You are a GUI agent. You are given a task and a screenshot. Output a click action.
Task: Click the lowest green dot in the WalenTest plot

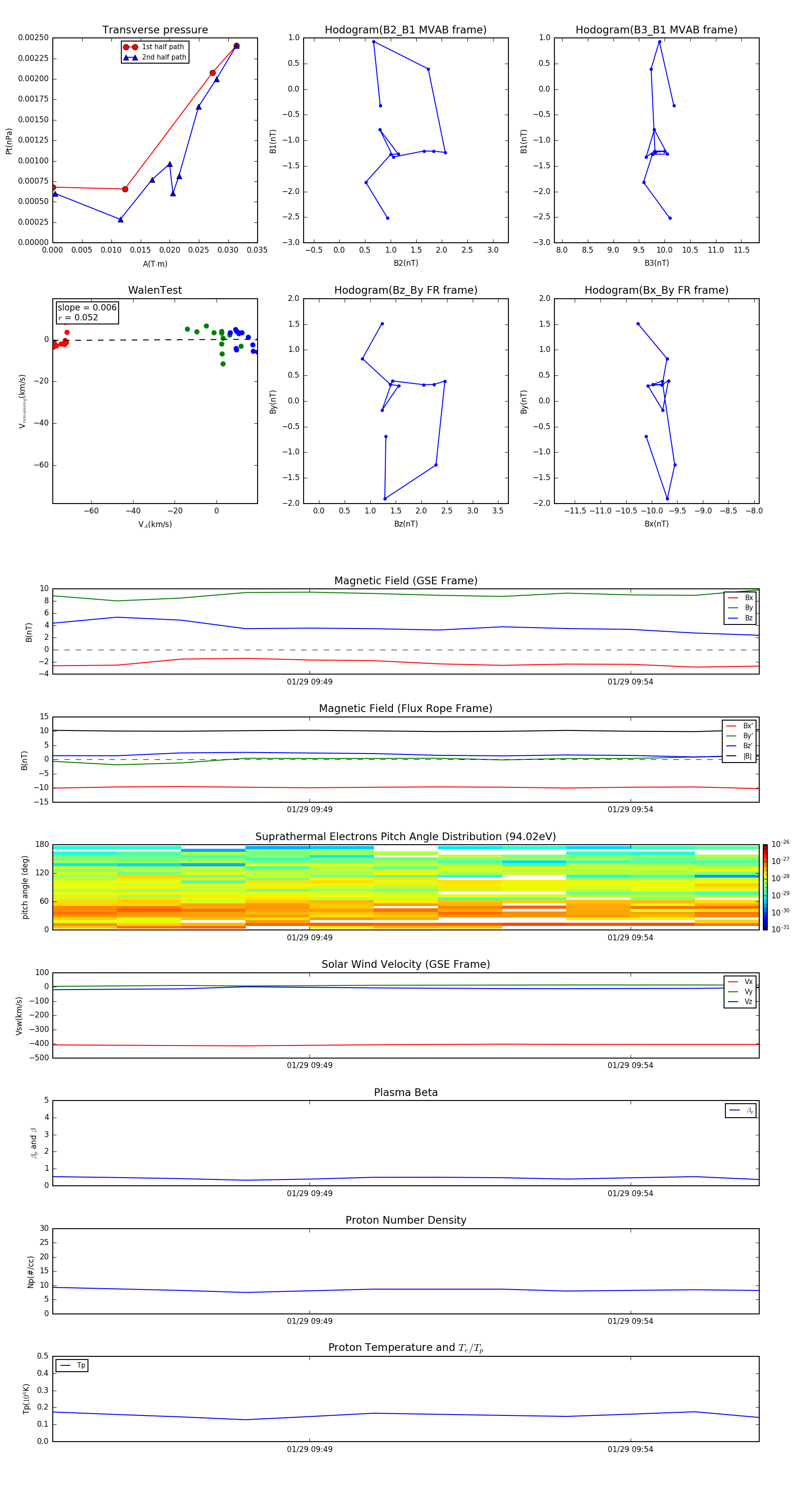(x=223, y=364)
